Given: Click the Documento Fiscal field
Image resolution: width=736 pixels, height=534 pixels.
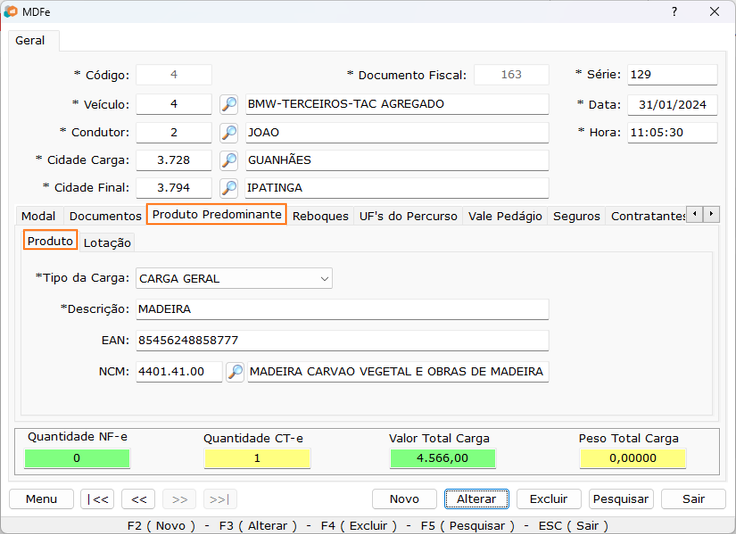Looking at the screenshot, I should point(511,75).
